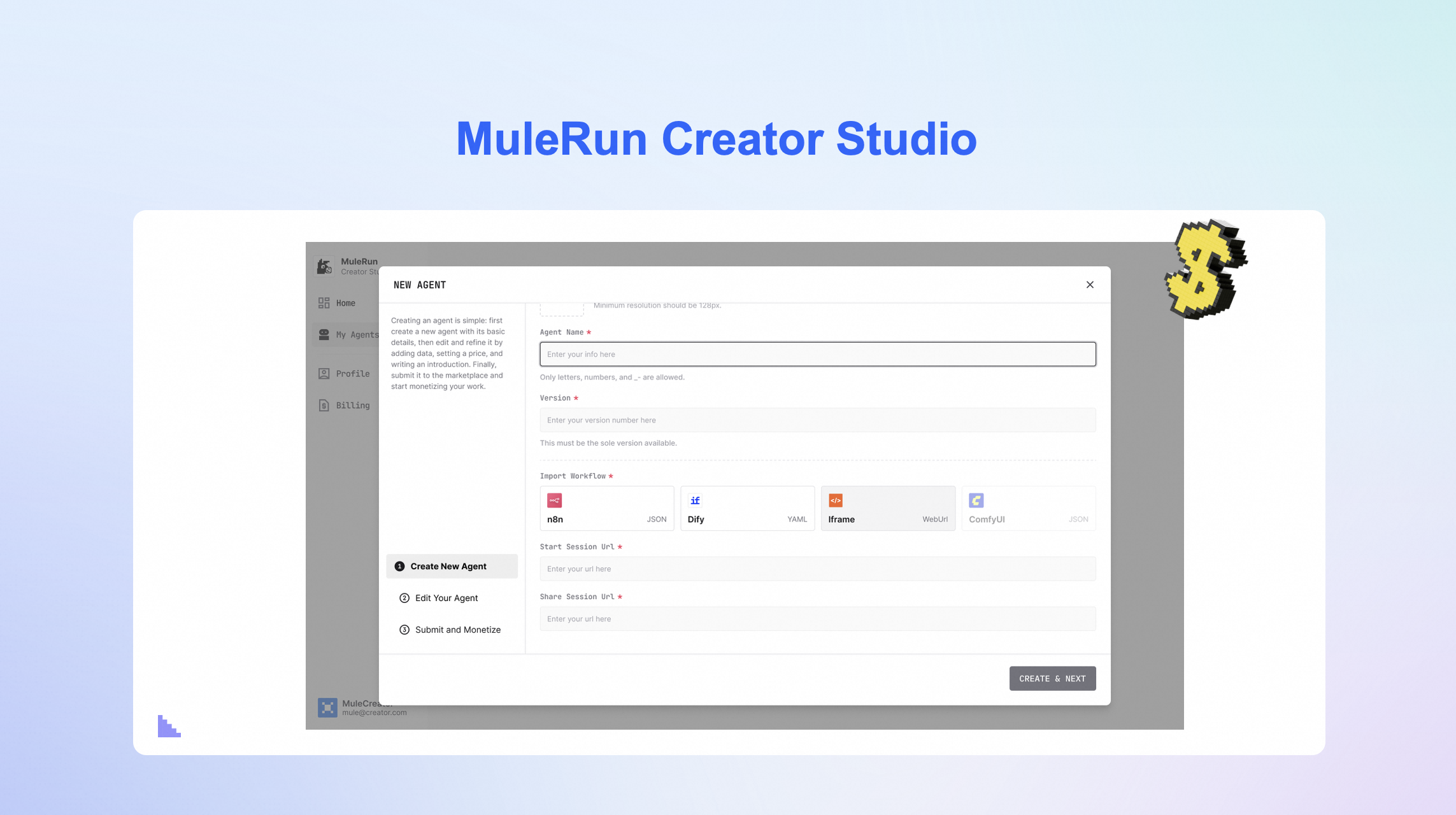1456x815 pixels.
Task: Click the Profile sidebar icon
Action: pyautogui.click(x=324, y=373)
